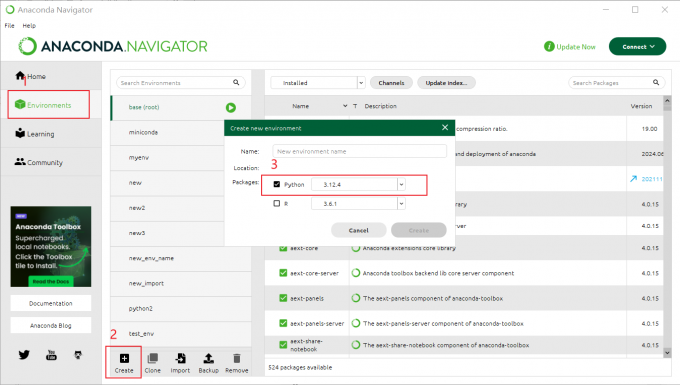Open the Anaconda Blog link button
Viewport: 680px width, 385px height.
(x=51, y=325)
